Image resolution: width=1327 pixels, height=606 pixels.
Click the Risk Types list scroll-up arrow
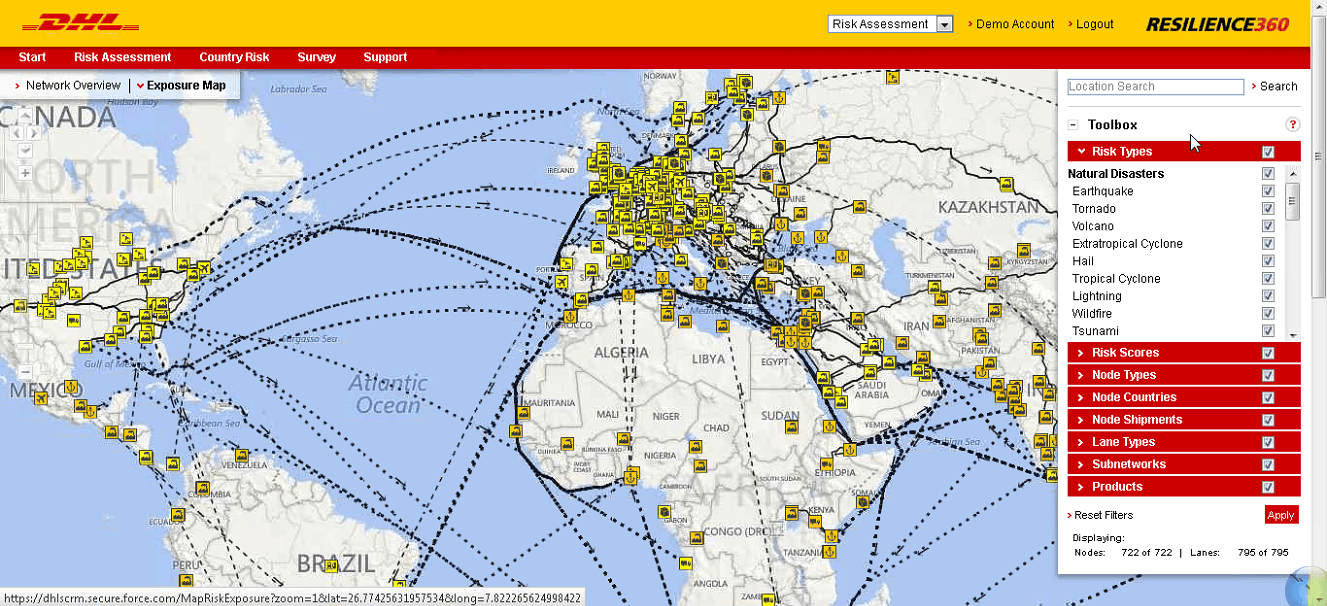coord(1293,172)
